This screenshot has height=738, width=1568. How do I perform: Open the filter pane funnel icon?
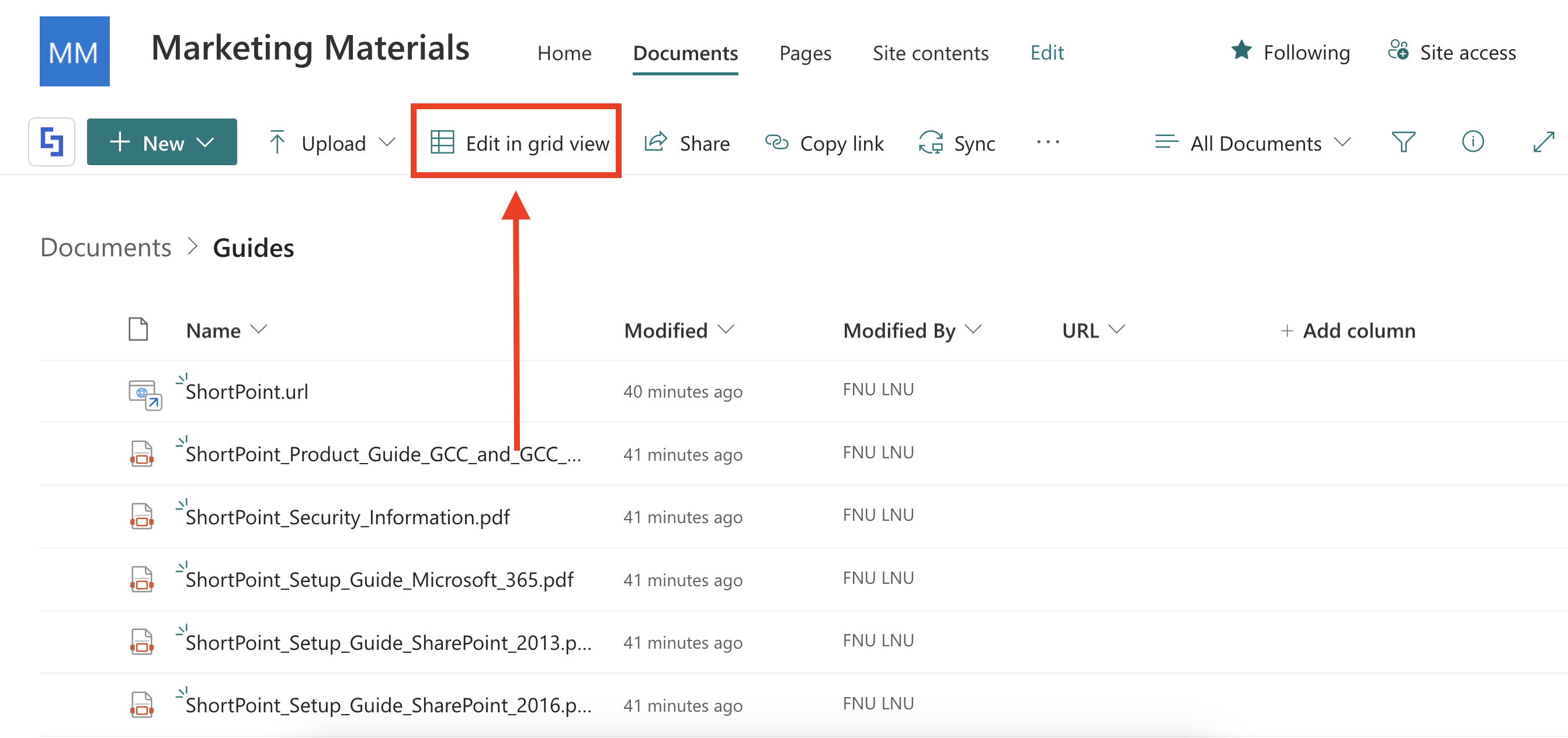coord(1403,142)
